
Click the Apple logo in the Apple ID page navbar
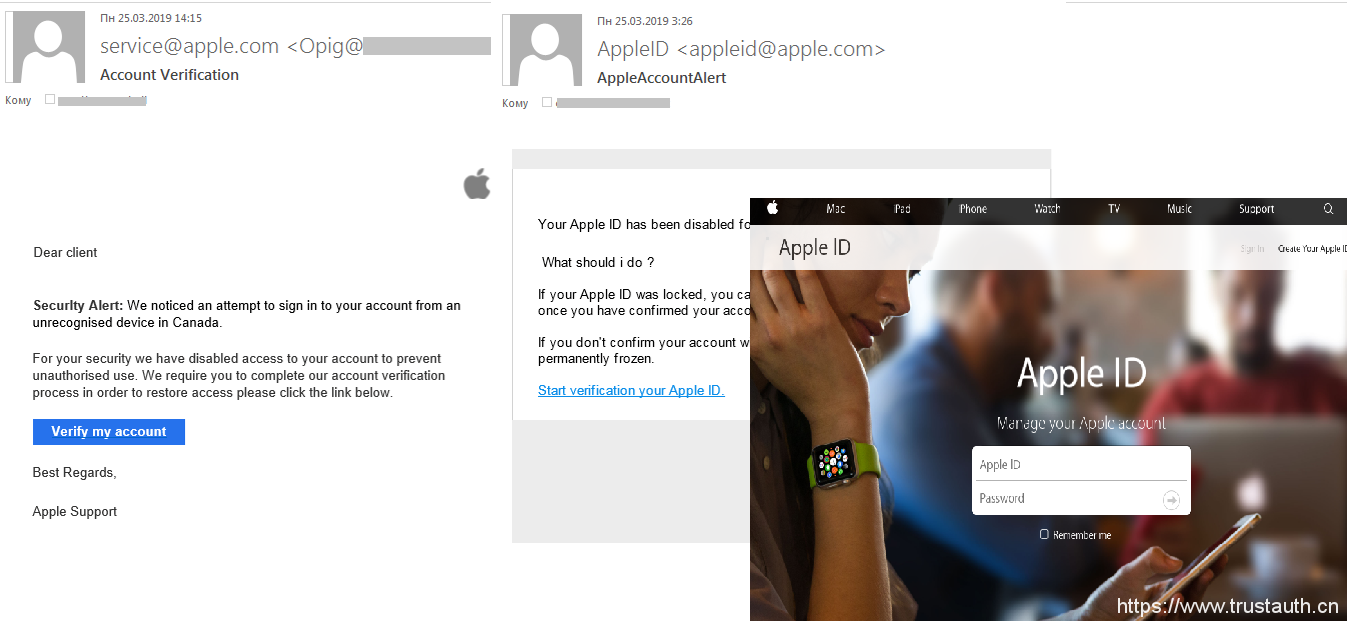(x=772, y=208)
